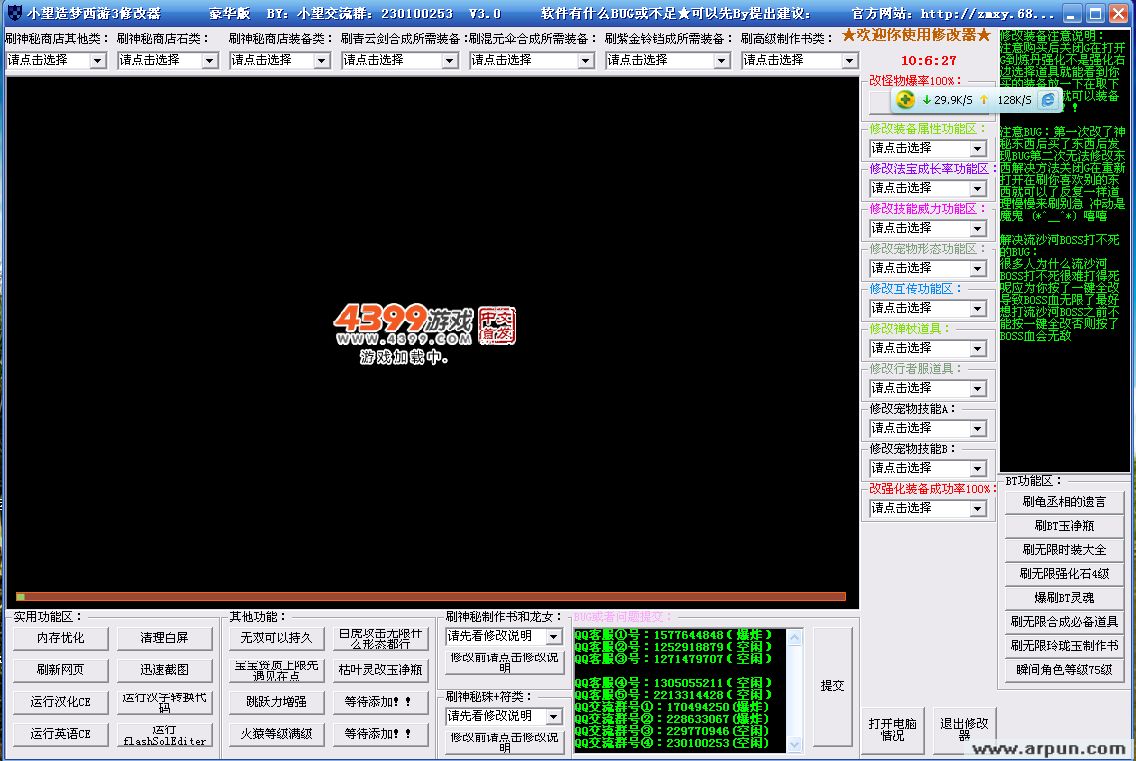Click the 火猿等级满级 button
This screenshot has width=1136, height=761.
pos(276,734)
